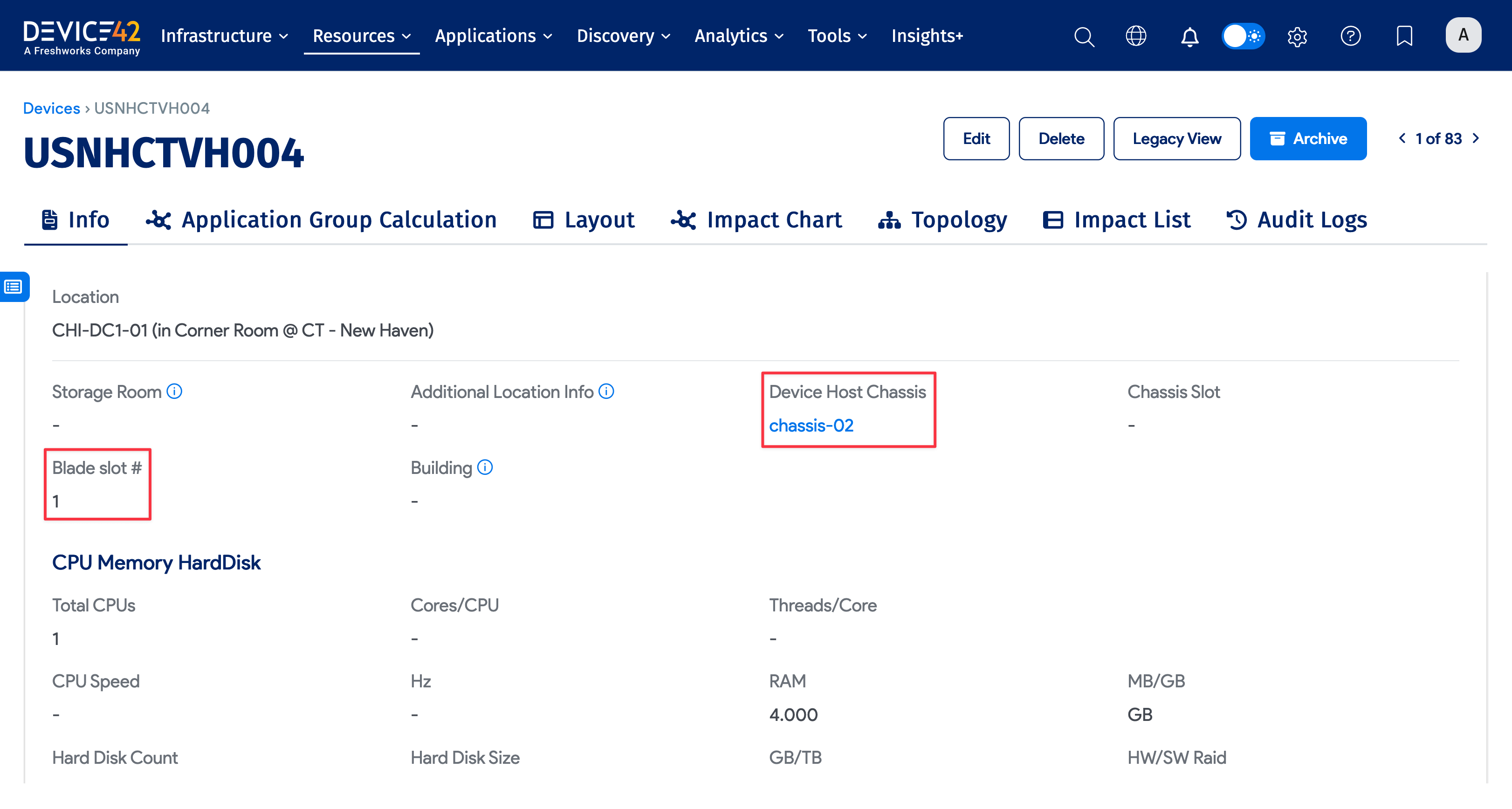The width and height of the screenshot is (1512, 809).
Task: Go to next device arrow
Action: click(x=1476, y=138)
